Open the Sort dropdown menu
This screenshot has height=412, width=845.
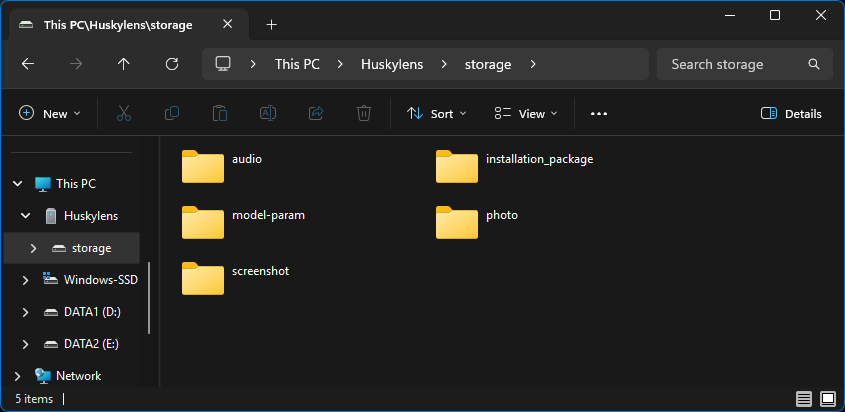tap(437, 114)
